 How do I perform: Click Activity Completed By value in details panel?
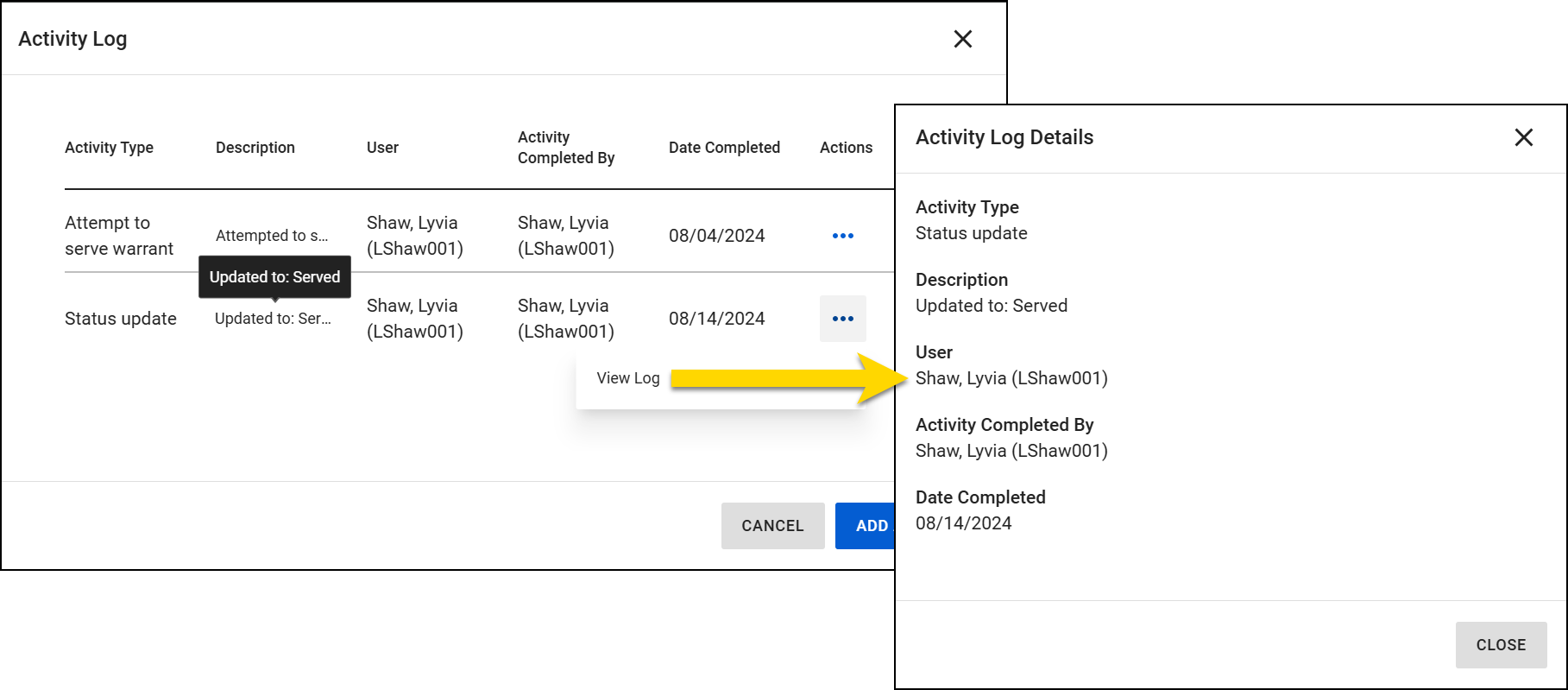1011,451
